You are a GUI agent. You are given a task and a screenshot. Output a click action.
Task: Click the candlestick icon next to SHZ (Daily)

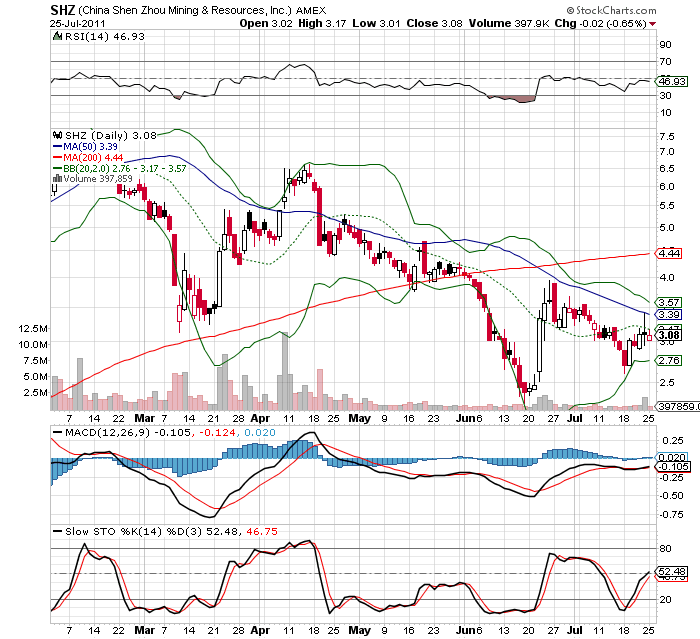click(58, 135)
